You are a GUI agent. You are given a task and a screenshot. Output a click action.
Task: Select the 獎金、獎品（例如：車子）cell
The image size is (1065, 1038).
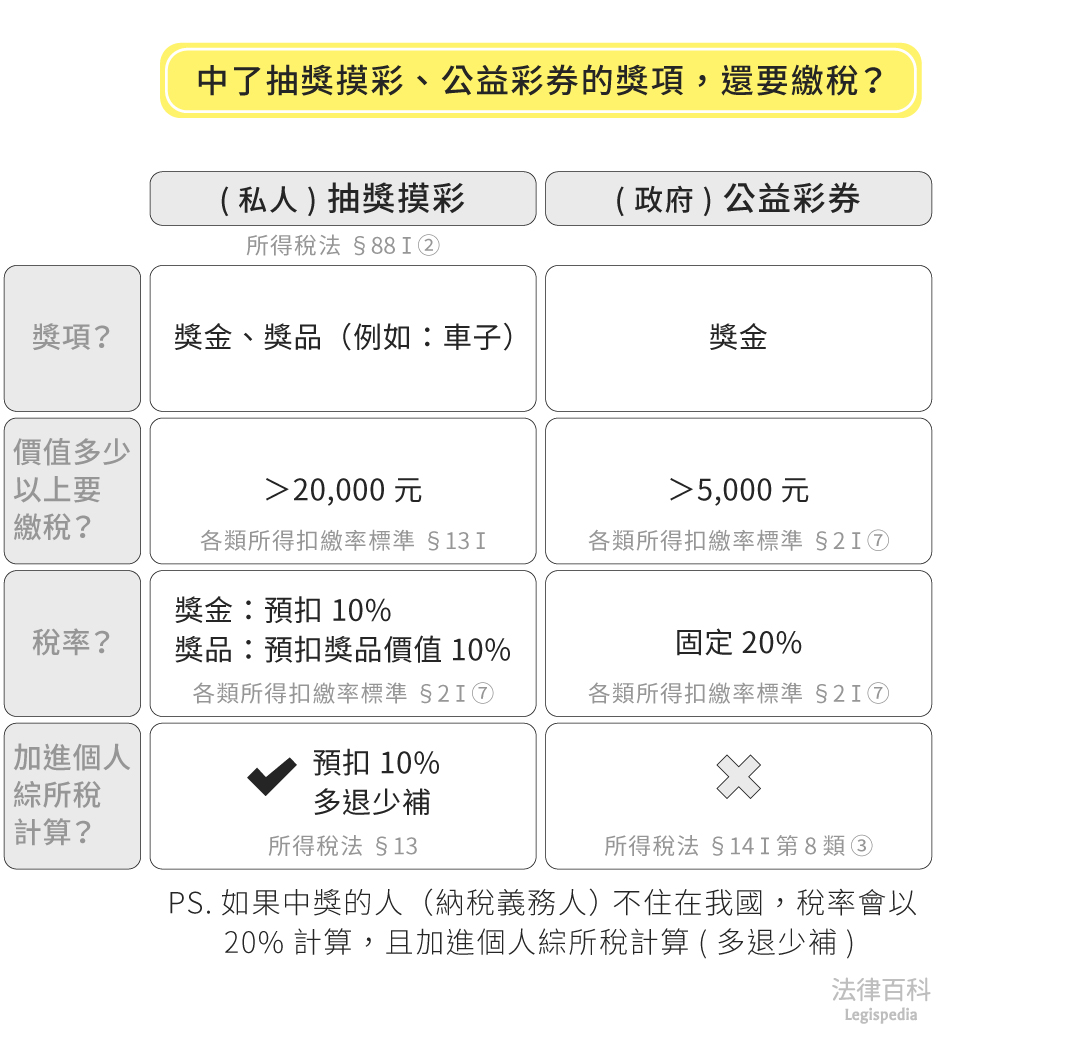click(x=343, y=338)
